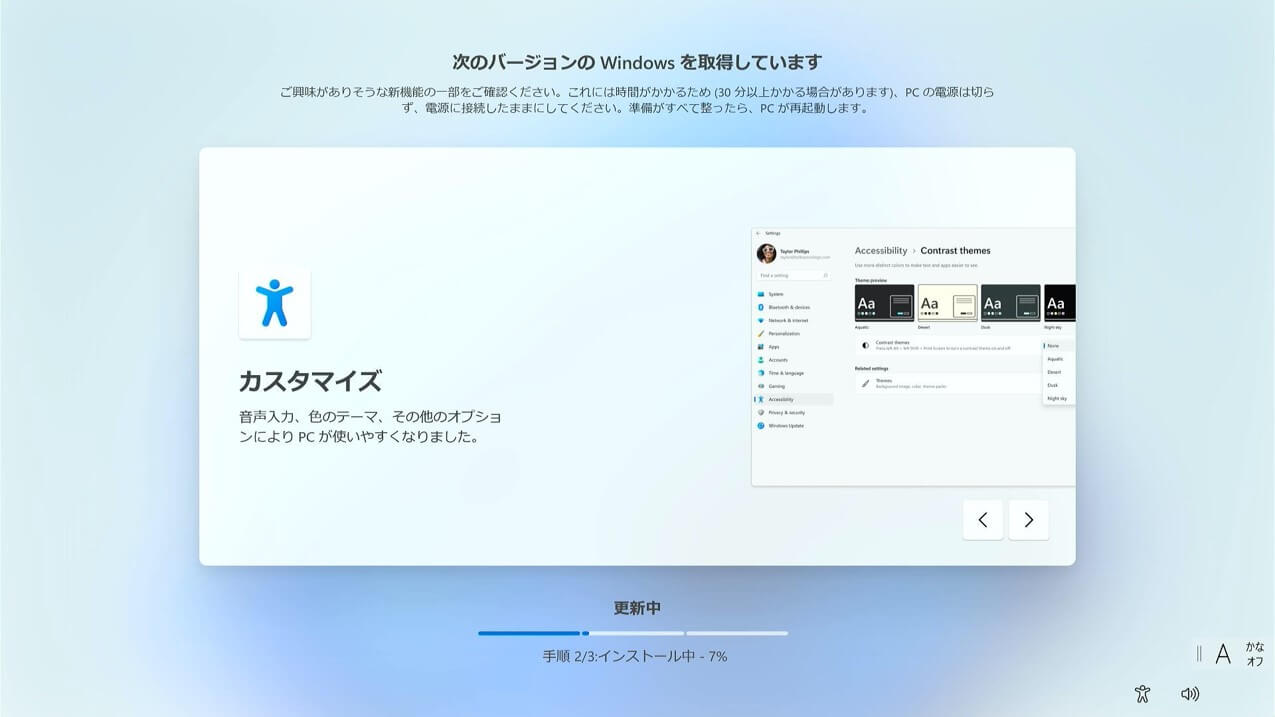The width and height of the screenshot is (1275, 717).
Task: Select 'Night sky' option in contrast dropdown list
Action: (1059, 398)
